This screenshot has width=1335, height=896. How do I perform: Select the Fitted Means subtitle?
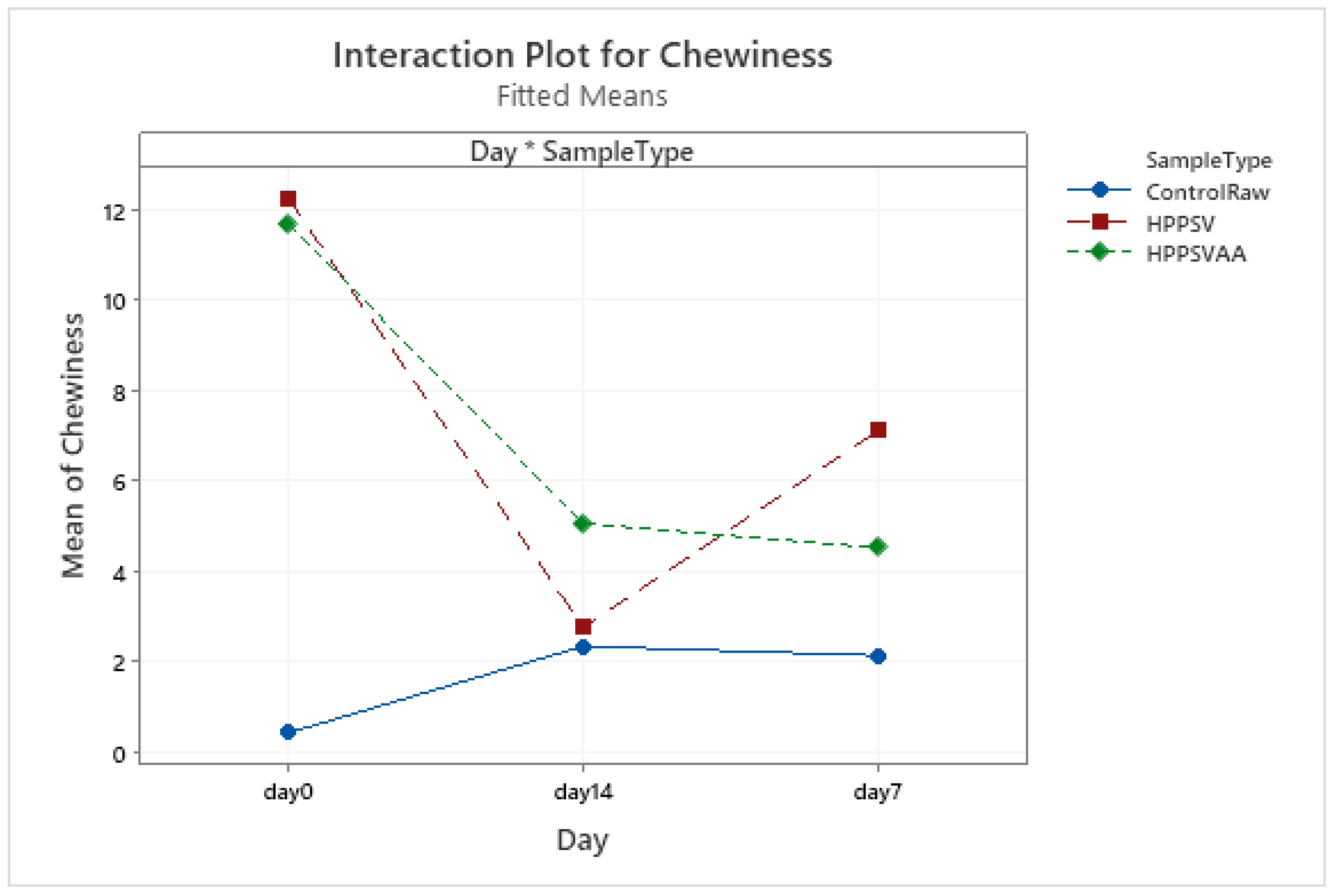coord(582,96)
